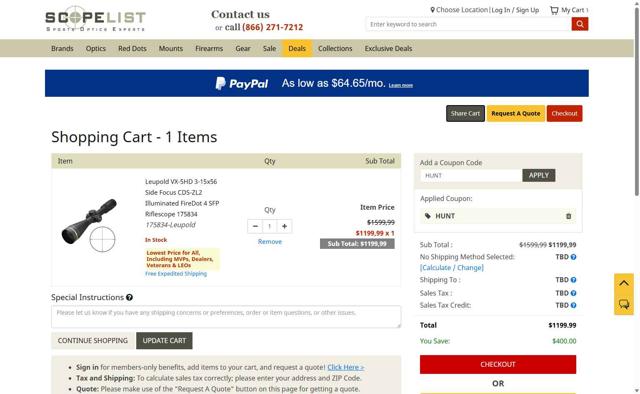Click the quantity value field
The width and height of the screenshot is (640, 394).
[269, 226]
